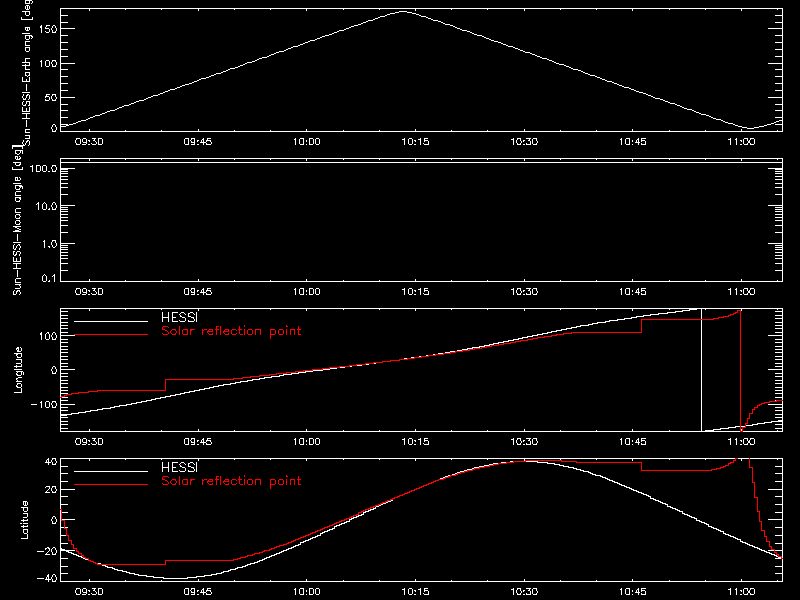Viewport: 800px width, 600px height.
Task: Click 11:00 under the Earth angle plot
Action: click(x=741, y=142)
